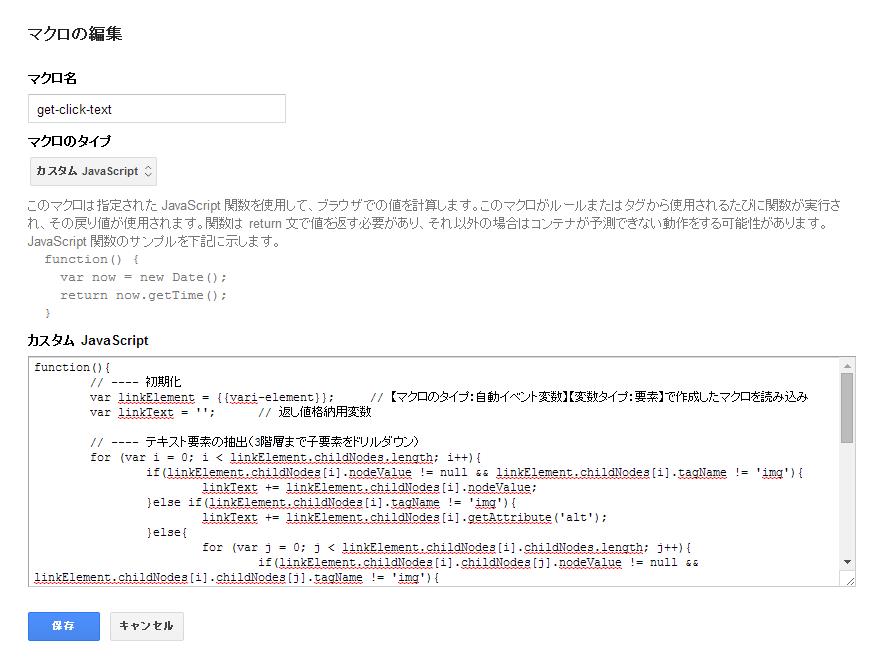This screenshot has width=888, height=659.
Task: Click the 'マクロ名' label
Action: coord(52,78)
